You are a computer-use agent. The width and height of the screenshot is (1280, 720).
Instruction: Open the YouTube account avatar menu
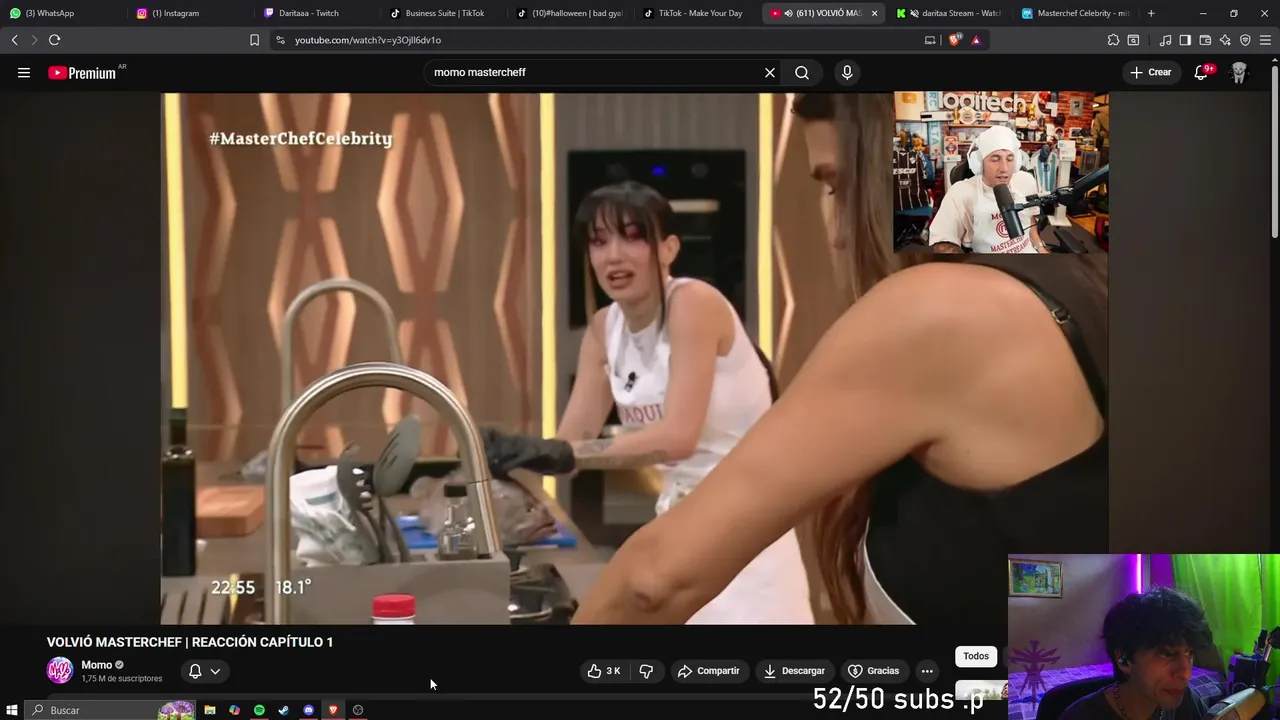[x=1239, y=72]
